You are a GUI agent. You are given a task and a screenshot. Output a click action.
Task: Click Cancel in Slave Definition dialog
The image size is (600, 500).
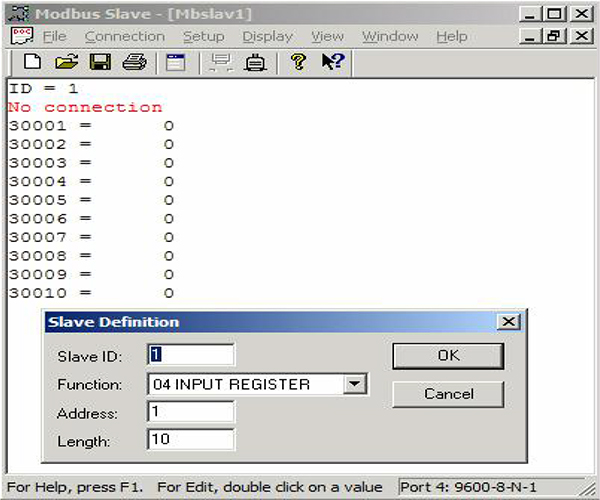tap(448, 394)
